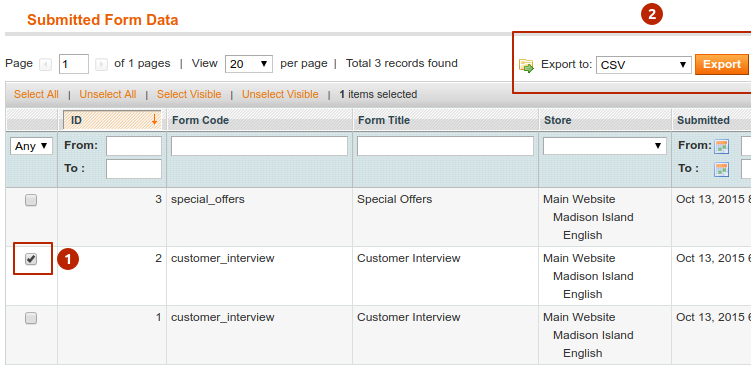Click the Unselect Visible link

click(280, 95)
